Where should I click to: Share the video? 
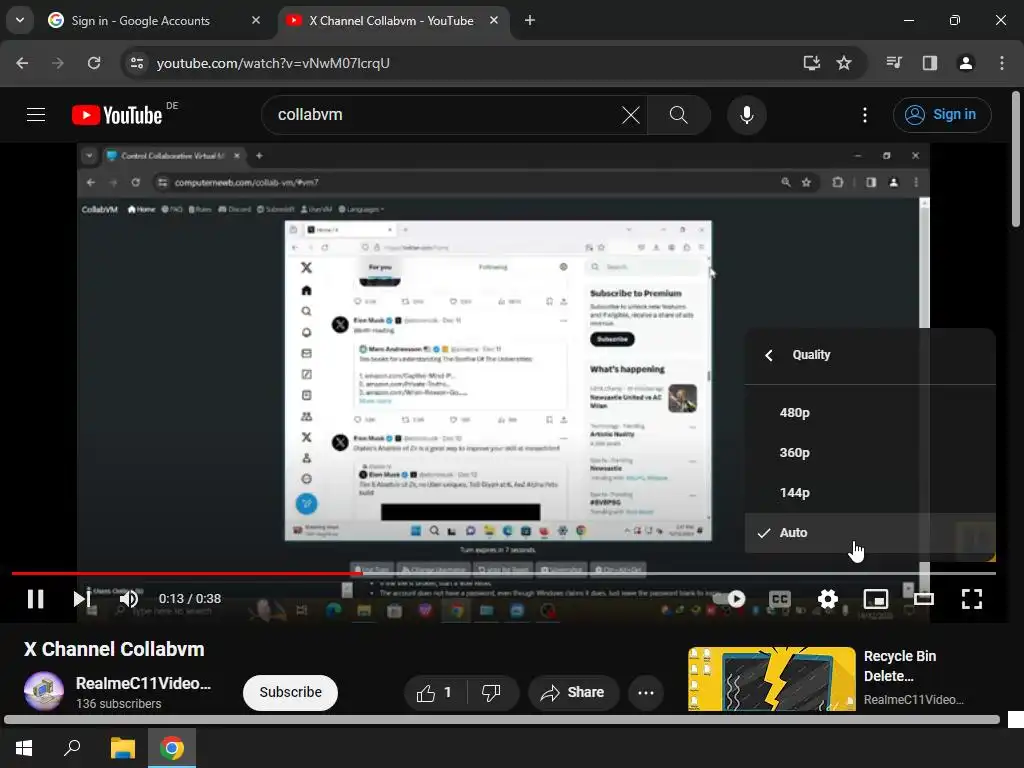[x=573, y=692]
